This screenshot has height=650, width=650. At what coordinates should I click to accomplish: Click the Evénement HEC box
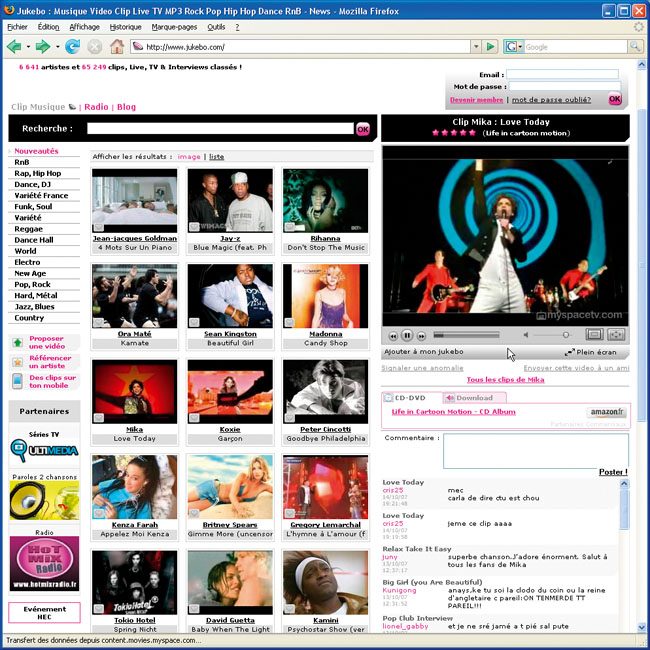[x=44, y=613]
